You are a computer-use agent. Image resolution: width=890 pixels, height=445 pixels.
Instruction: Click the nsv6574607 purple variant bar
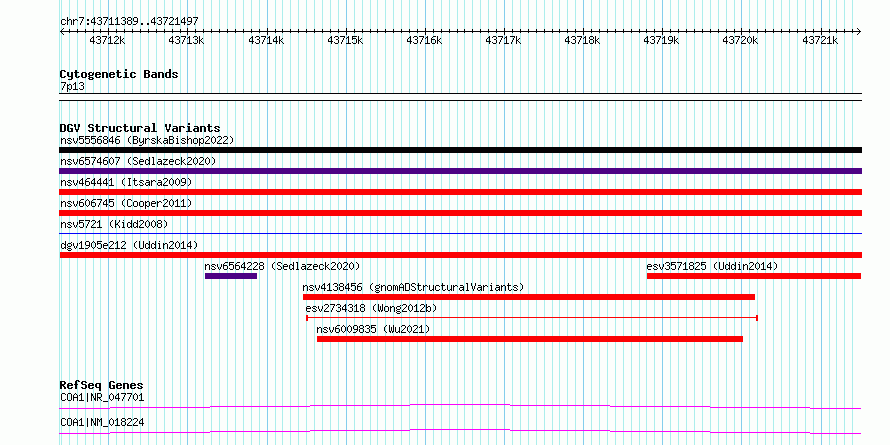460,171
